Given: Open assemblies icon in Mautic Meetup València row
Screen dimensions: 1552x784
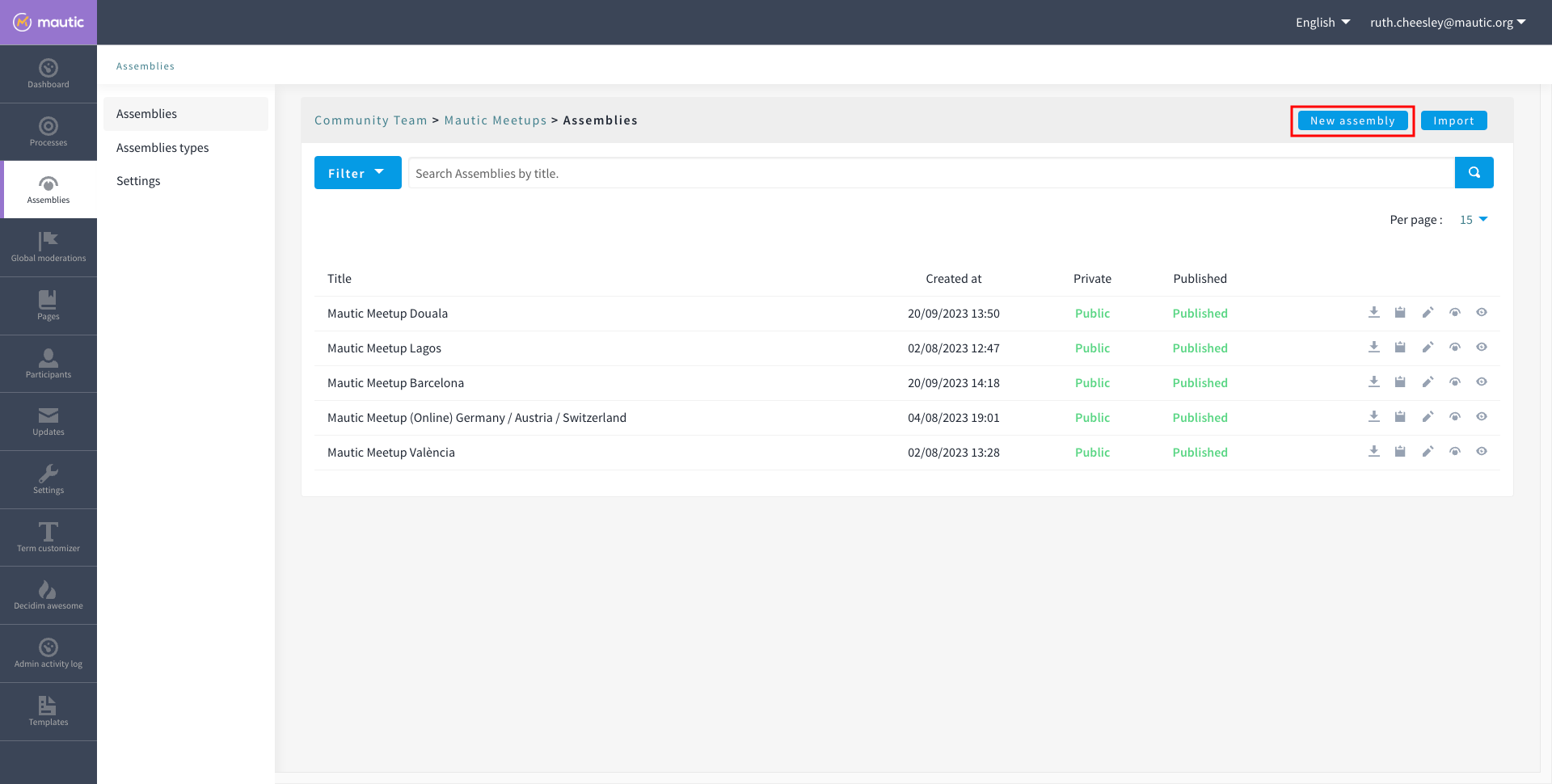Looking at the screenshot, I should click(x=1454, y=452).
